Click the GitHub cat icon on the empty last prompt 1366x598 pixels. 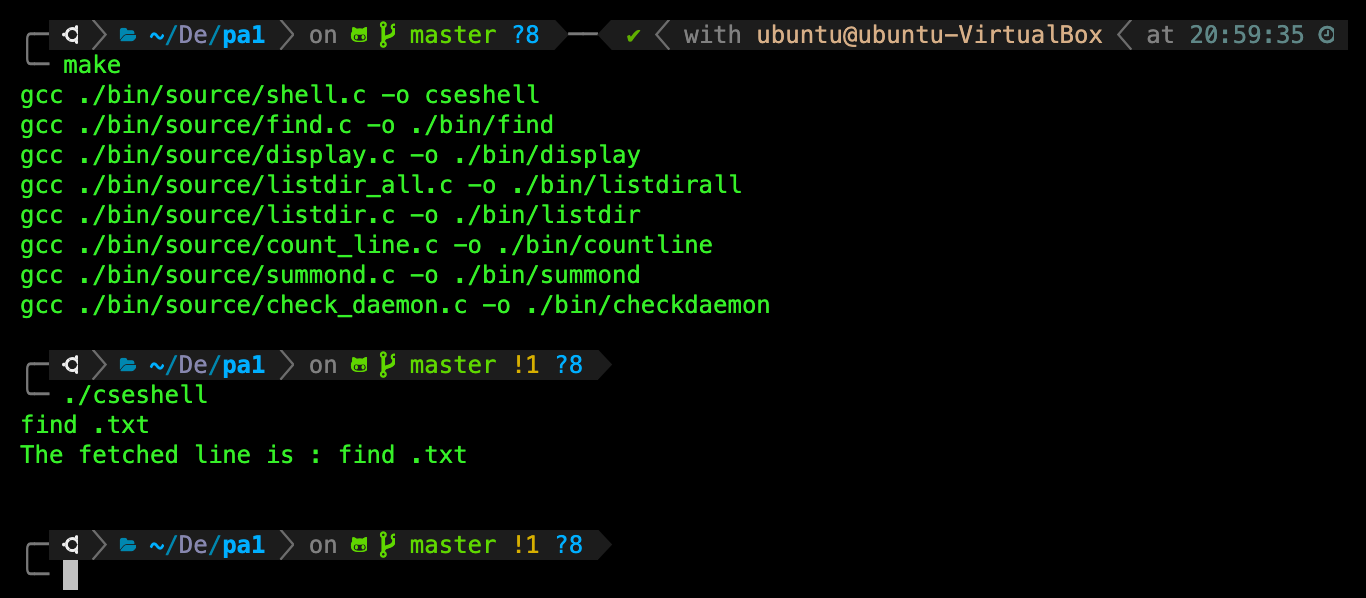(360, 545)
